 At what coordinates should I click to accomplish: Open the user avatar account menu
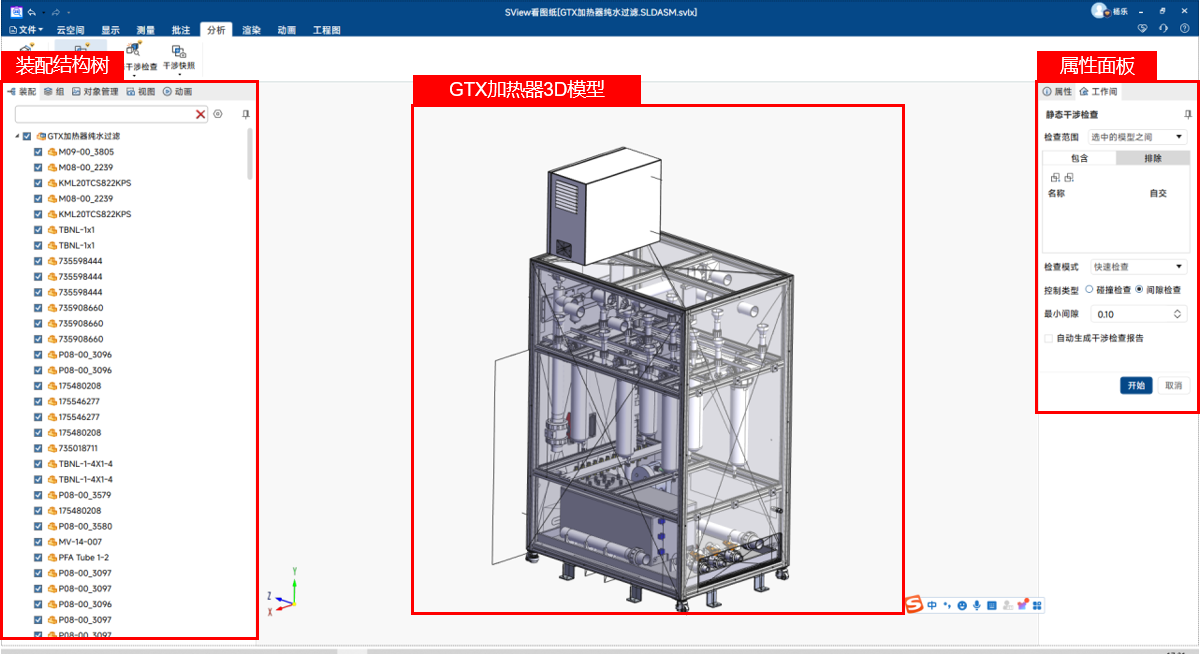[x=1099, y=11]
